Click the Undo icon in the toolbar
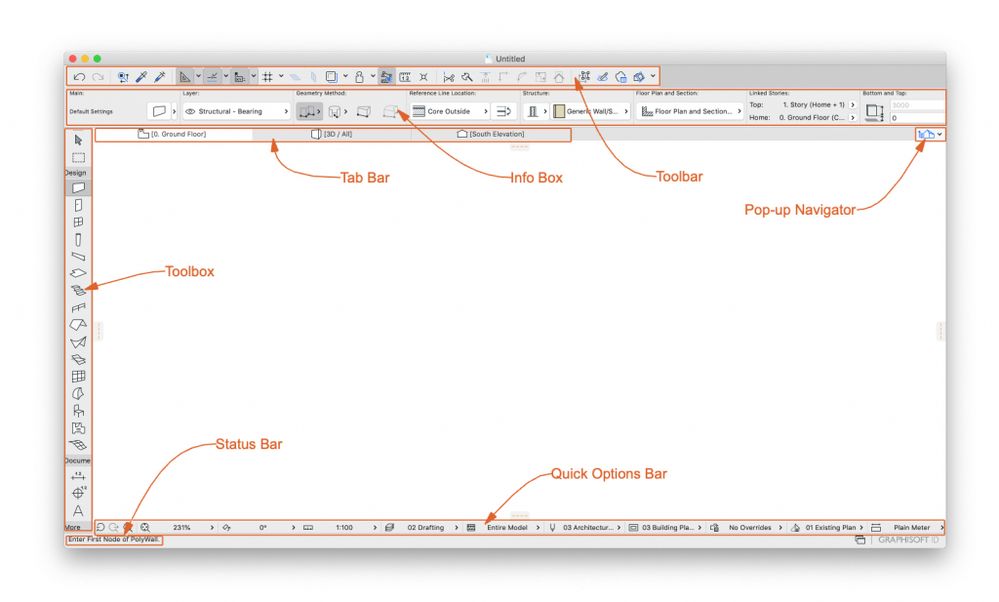Viewport: 999px width, 602px height. click(79, 75)
